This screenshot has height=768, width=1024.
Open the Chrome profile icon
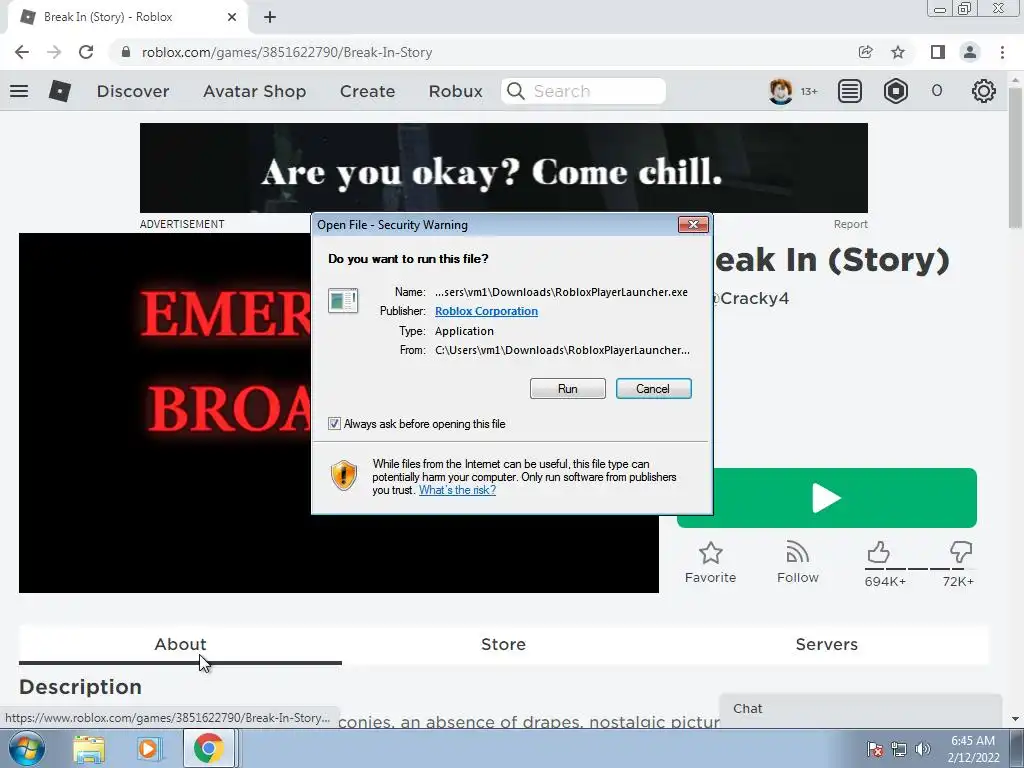pyautogui.click(x=970, y=52)
